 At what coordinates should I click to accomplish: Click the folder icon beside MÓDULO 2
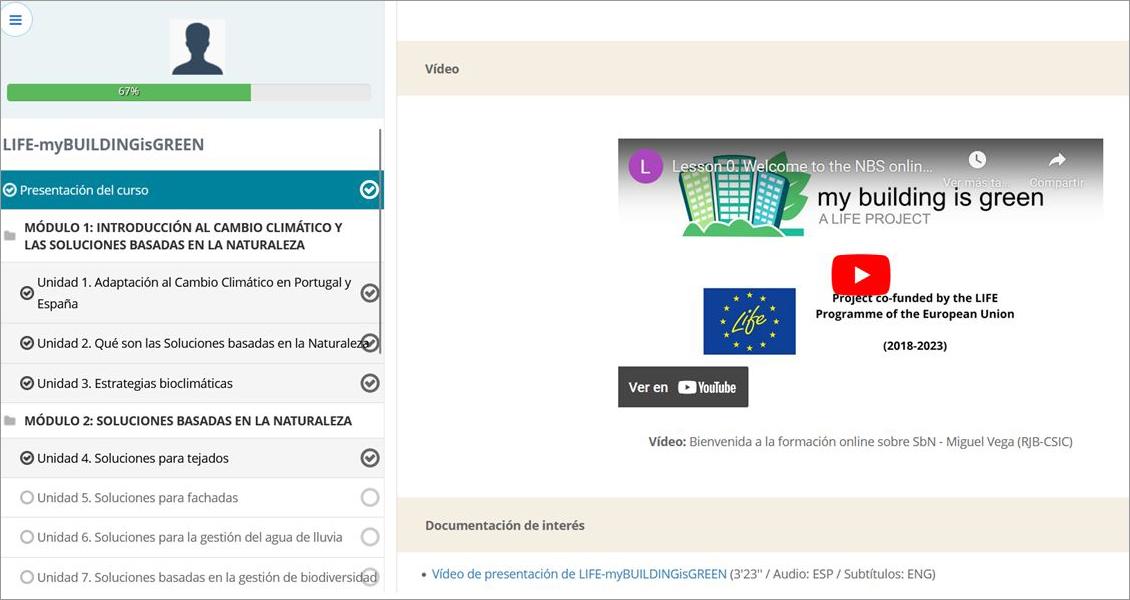point(10,421)
